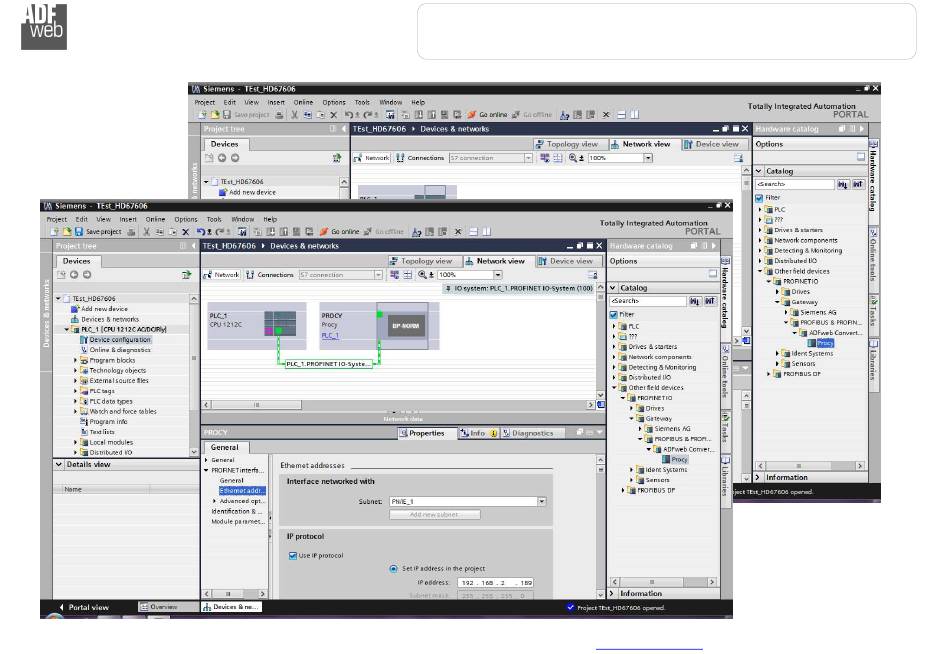This screenshot has width=950, height=654.
Task: Click the DP-NORM module of PROCY device
Action: click(x=405, y=325)
